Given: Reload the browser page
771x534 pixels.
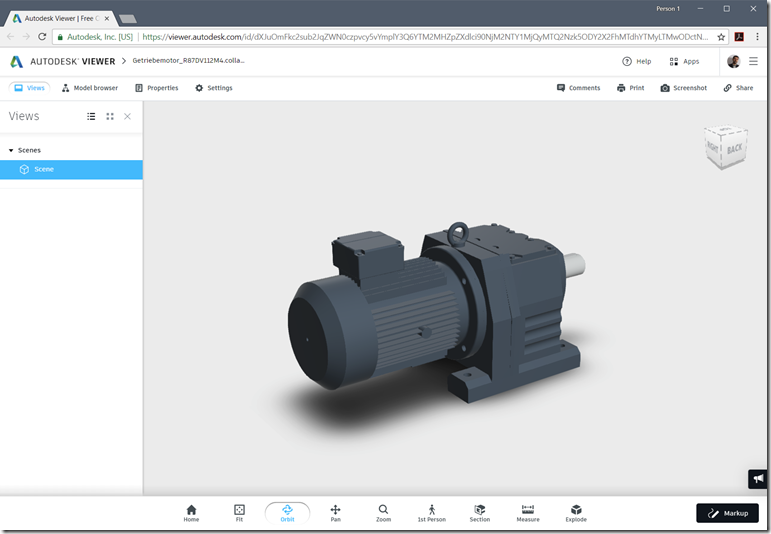Looking at the screenshot, I should click(x=42, y=37).
